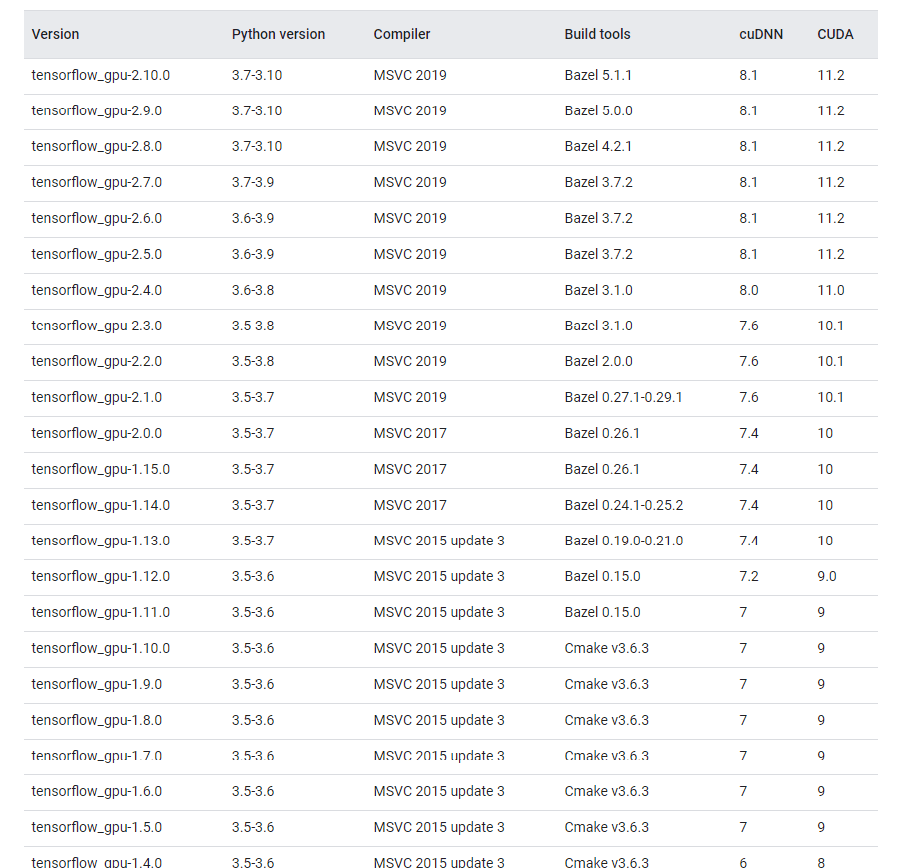
Task: Click Bazel 0.27.1-0.29.1 build tools cell
Action: point(623,397)
